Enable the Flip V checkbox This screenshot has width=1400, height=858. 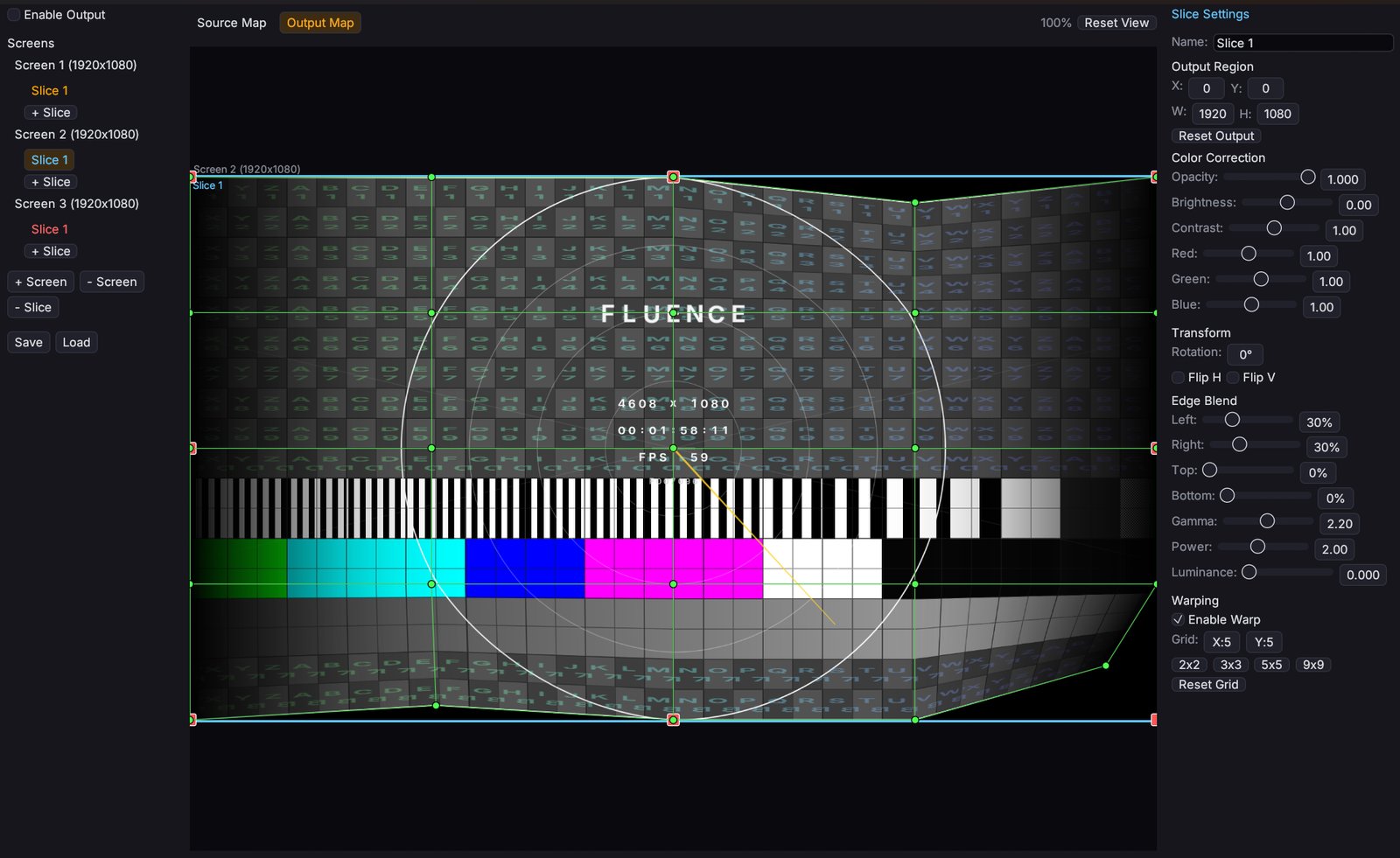1233,377
